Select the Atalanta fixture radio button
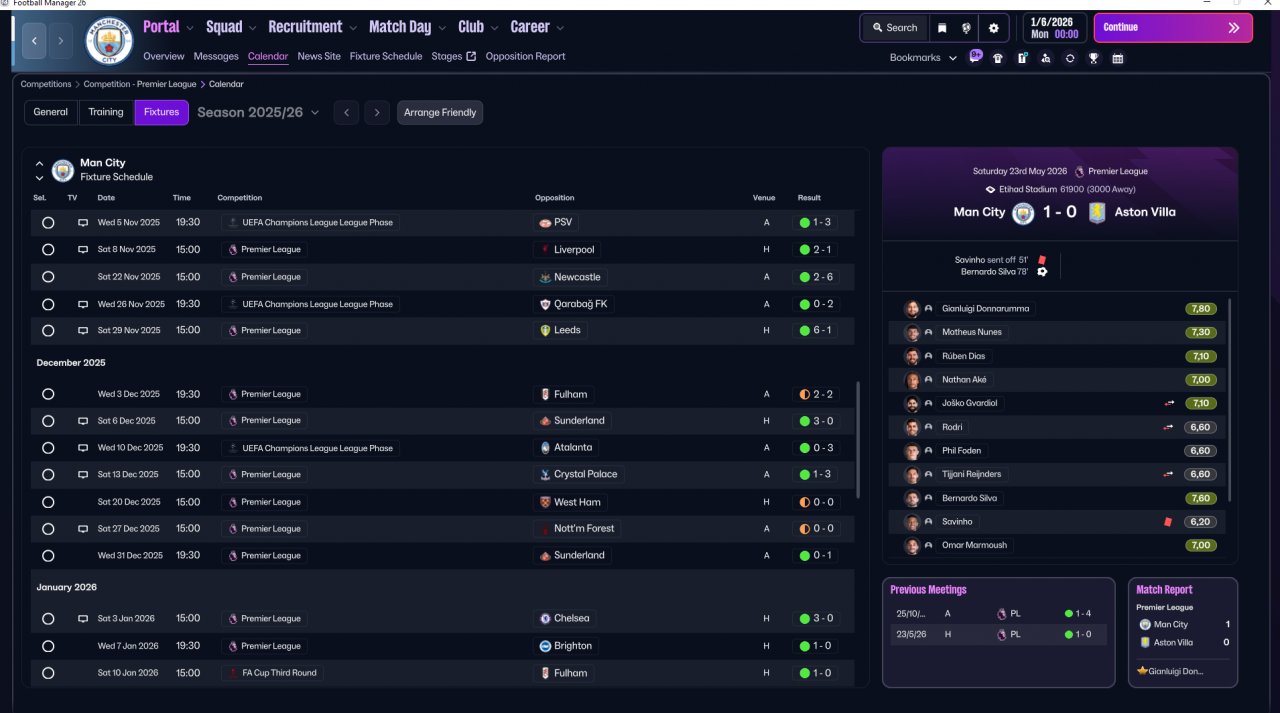 coord(48,448)
